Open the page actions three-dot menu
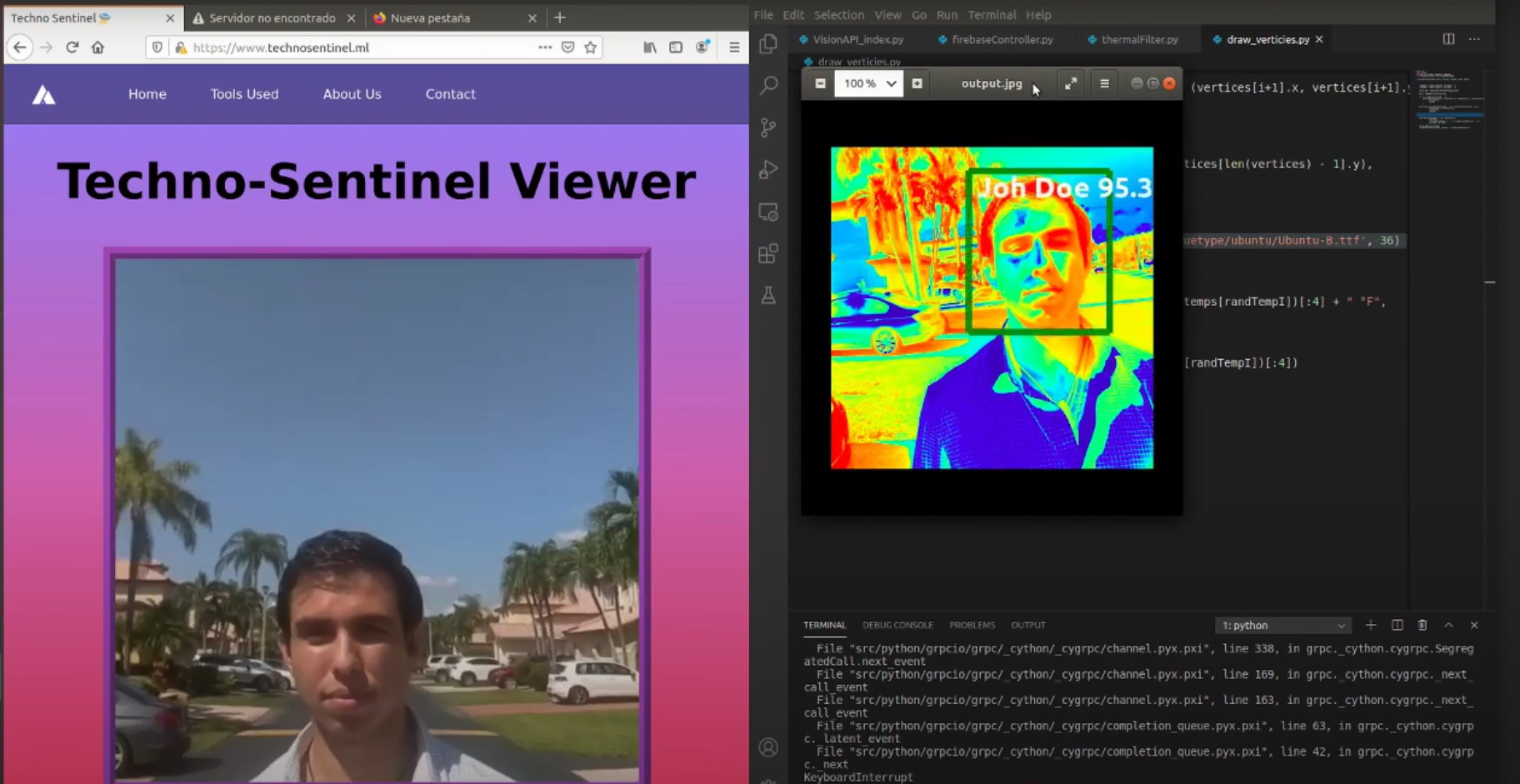The height and width of the screenshot is (784, 1520). [x=545, y=47]
